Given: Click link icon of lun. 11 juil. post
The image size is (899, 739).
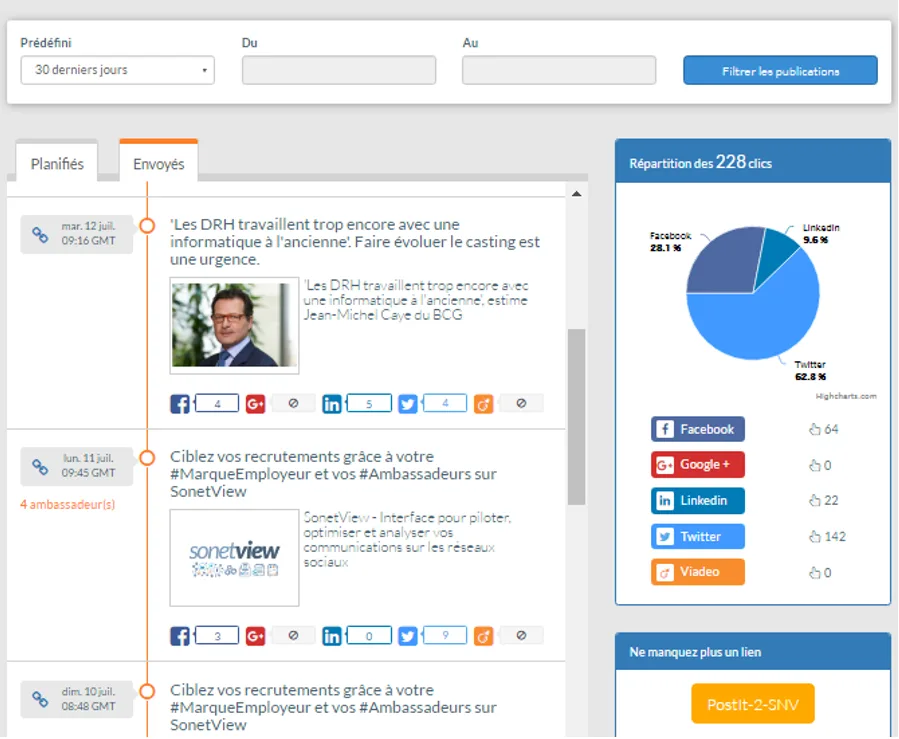Looking at the screenshot, I should click(x=40, y=466).
